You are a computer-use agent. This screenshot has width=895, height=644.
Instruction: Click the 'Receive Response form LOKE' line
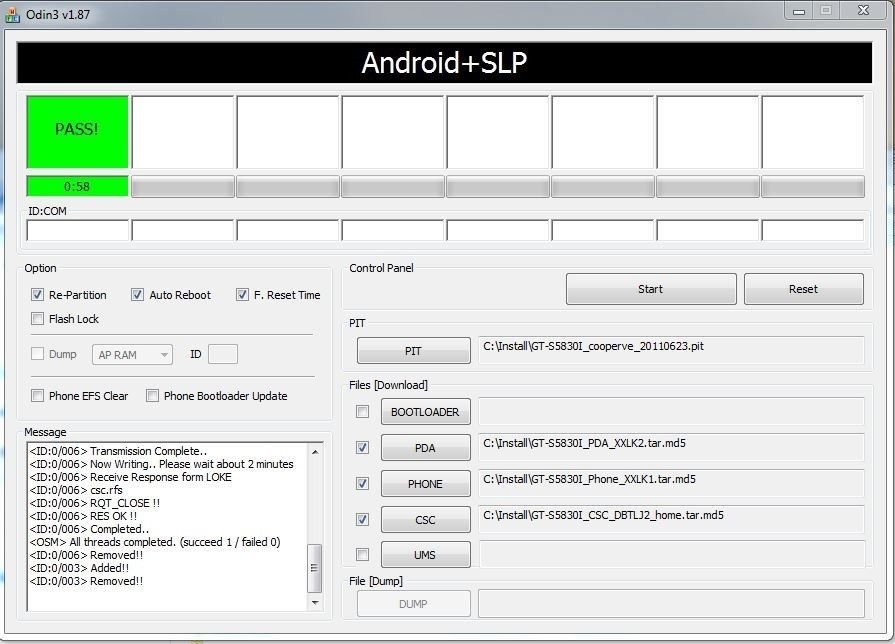131,477
